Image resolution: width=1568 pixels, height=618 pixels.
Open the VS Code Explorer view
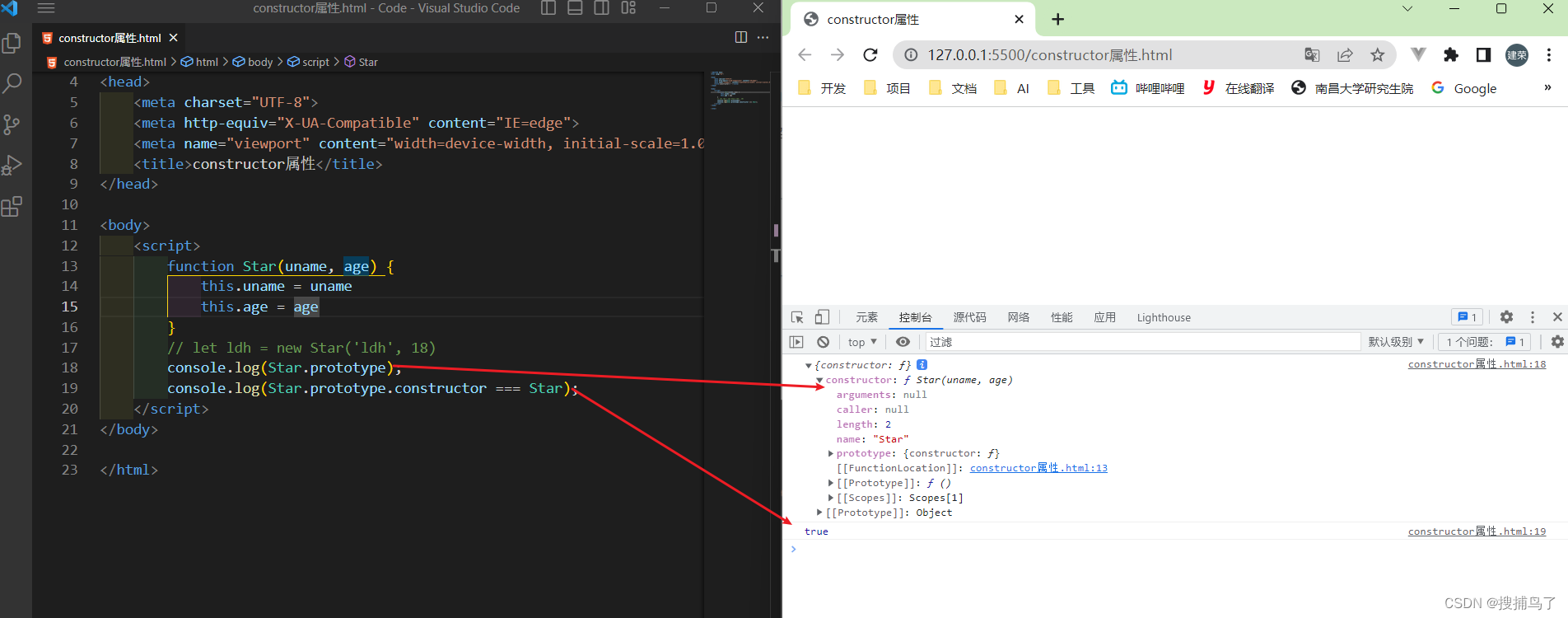(12, 43)
